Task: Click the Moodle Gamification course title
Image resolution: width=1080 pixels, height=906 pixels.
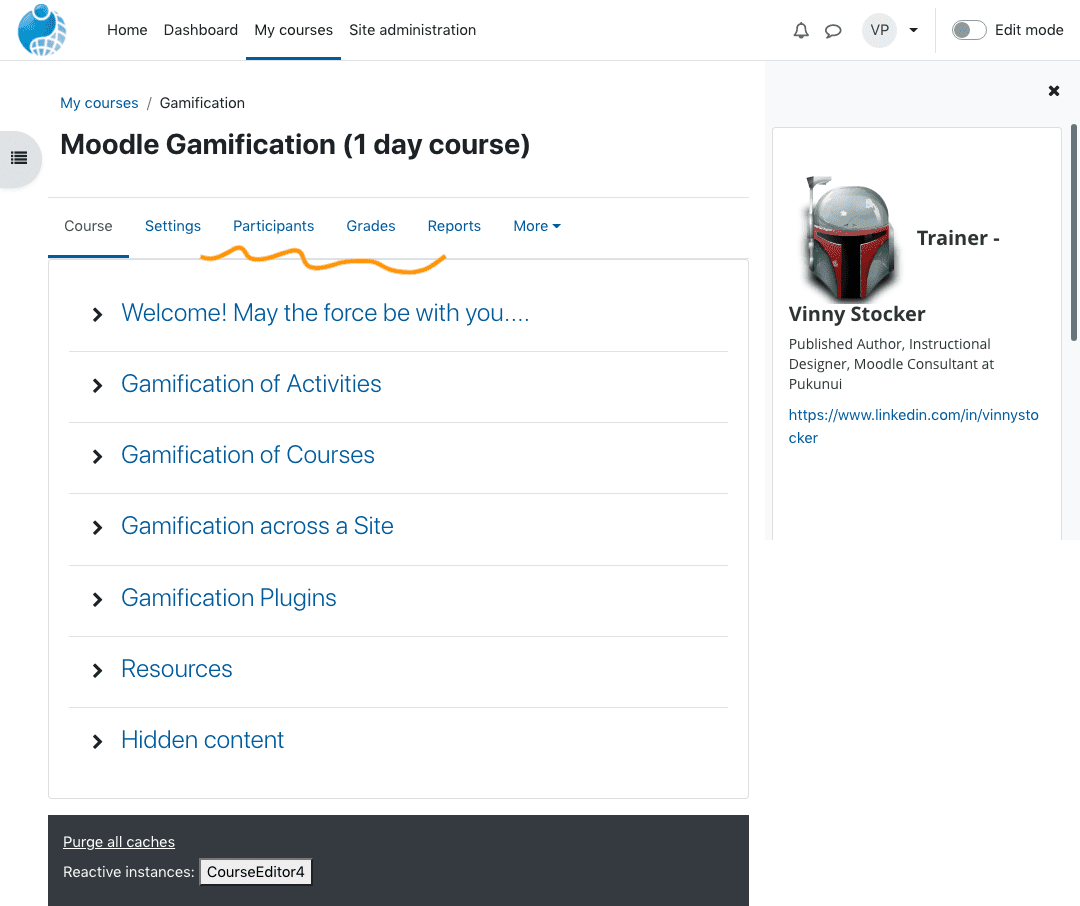Action: point(295,145)
